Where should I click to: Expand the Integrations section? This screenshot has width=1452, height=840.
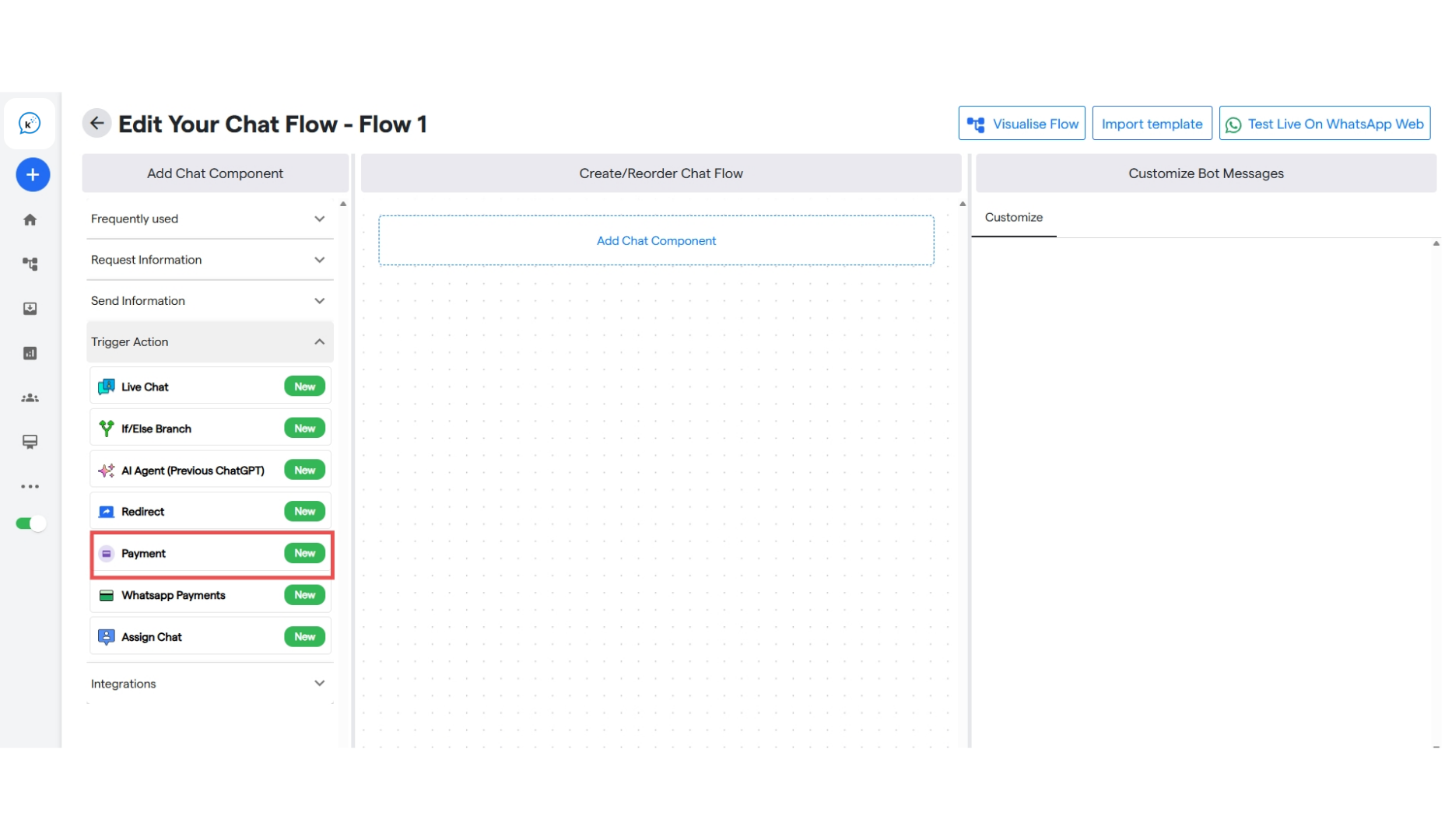click(210, 684)
